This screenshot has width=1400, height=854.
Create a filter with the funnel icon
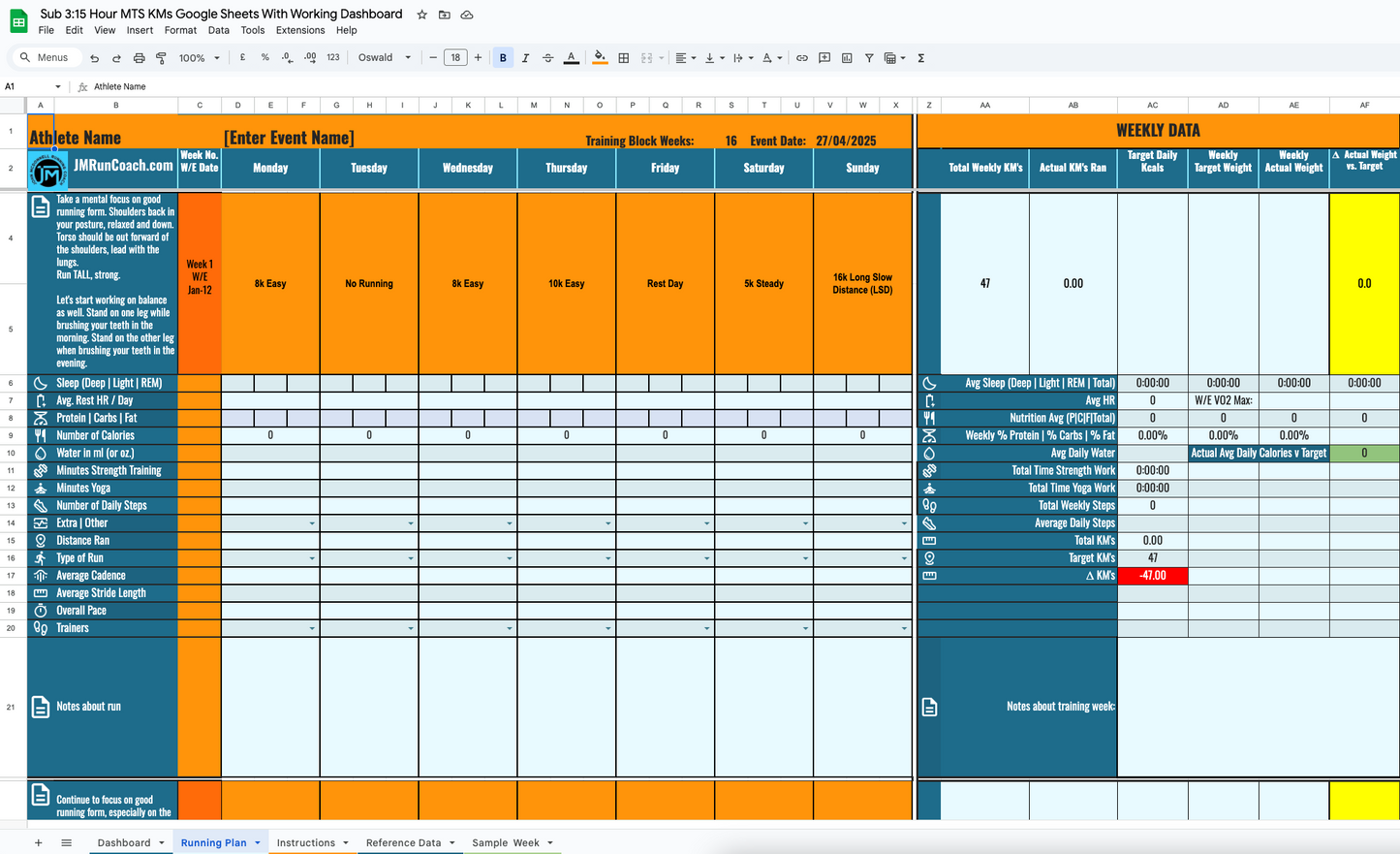tap(869, 57)
